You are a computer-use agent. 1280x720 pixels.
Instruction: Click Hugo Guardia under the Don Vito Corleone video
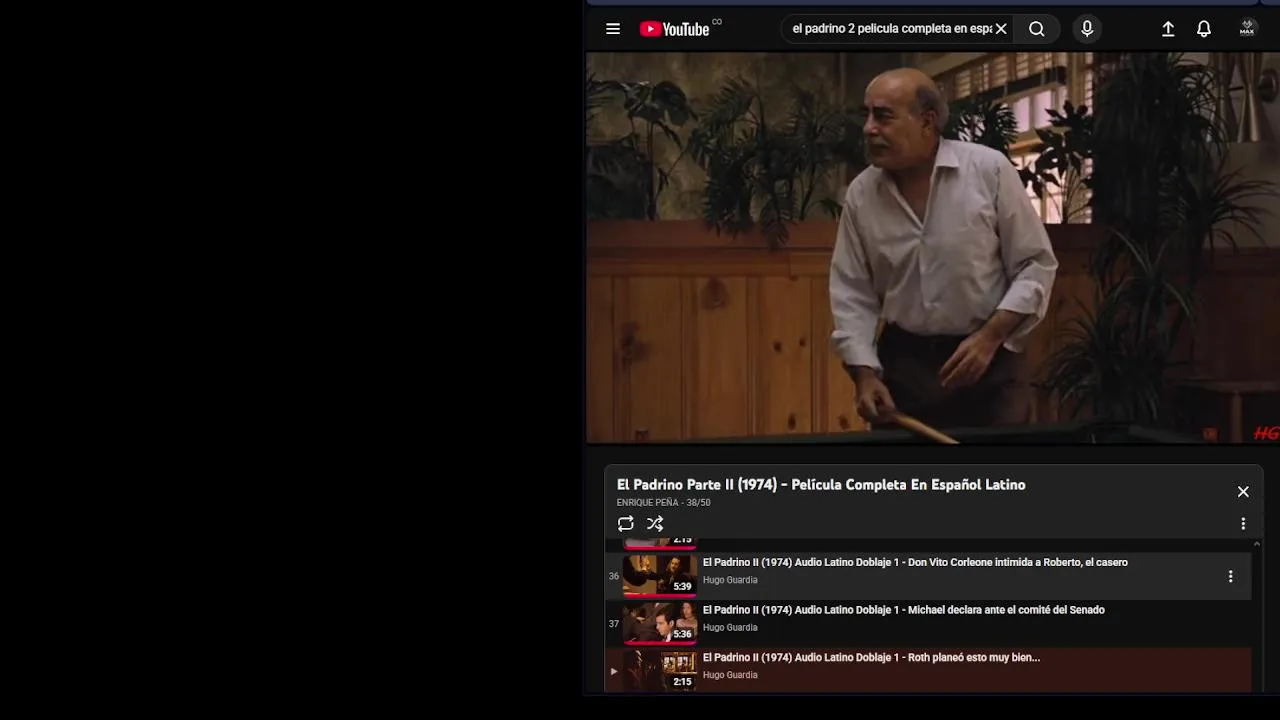coord(730,580)
